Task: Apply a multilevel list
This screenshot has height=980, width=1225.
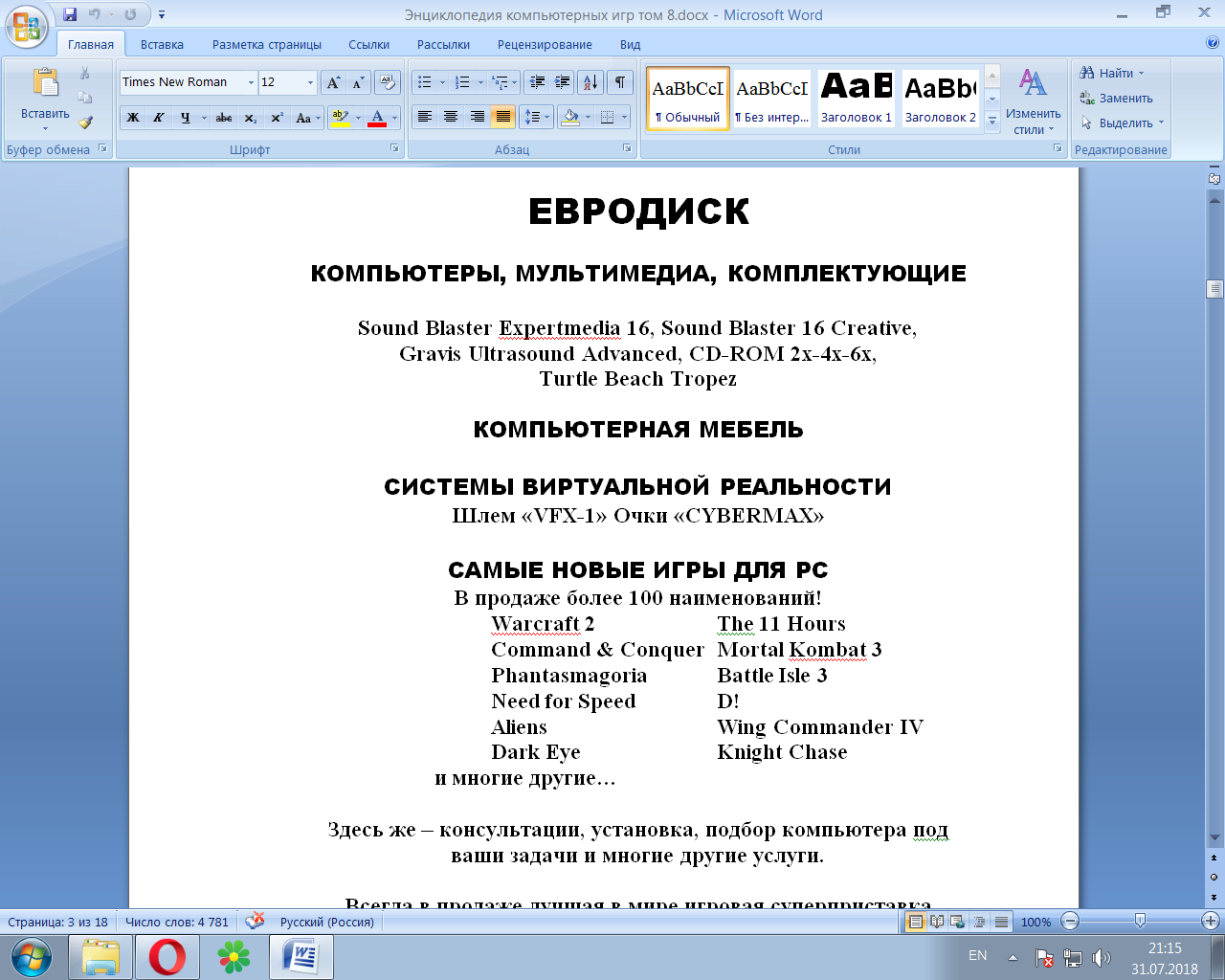Action: coord(499,82)
